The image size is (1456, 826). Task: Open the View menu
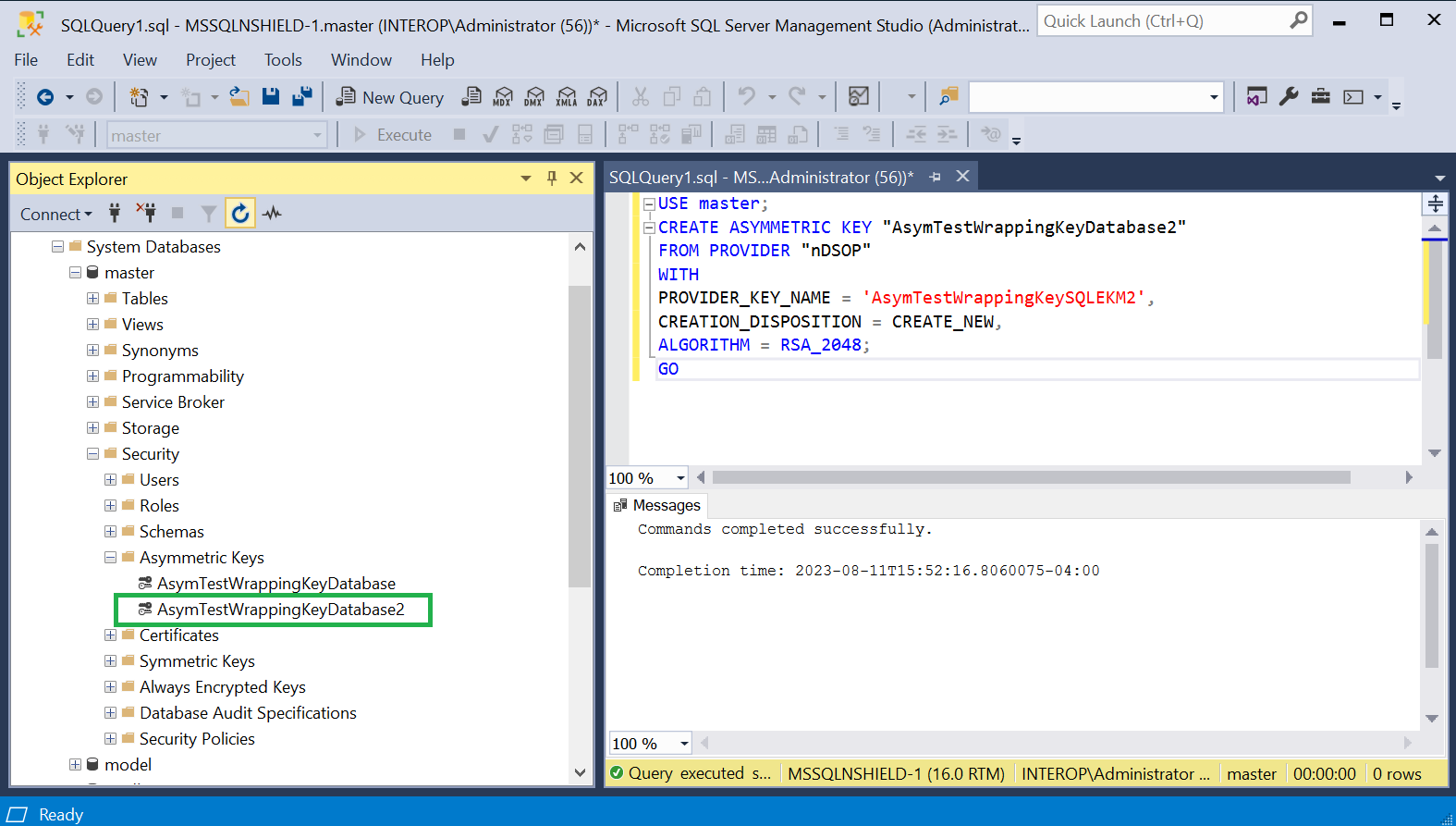[x=140, y=59]
